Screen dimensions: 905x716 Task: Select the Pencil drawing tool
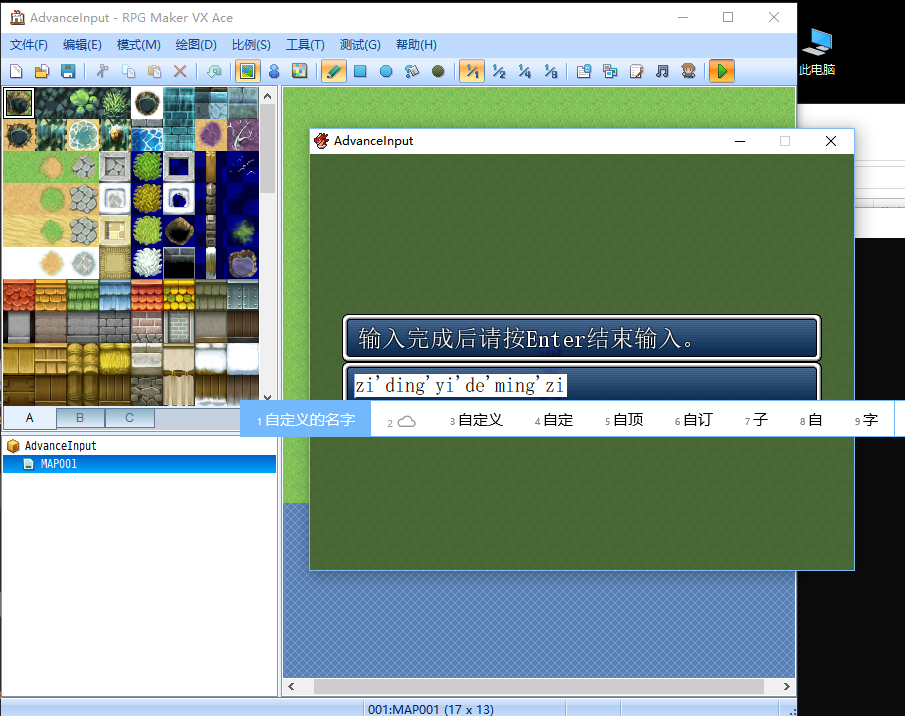(x=334, y=71)
